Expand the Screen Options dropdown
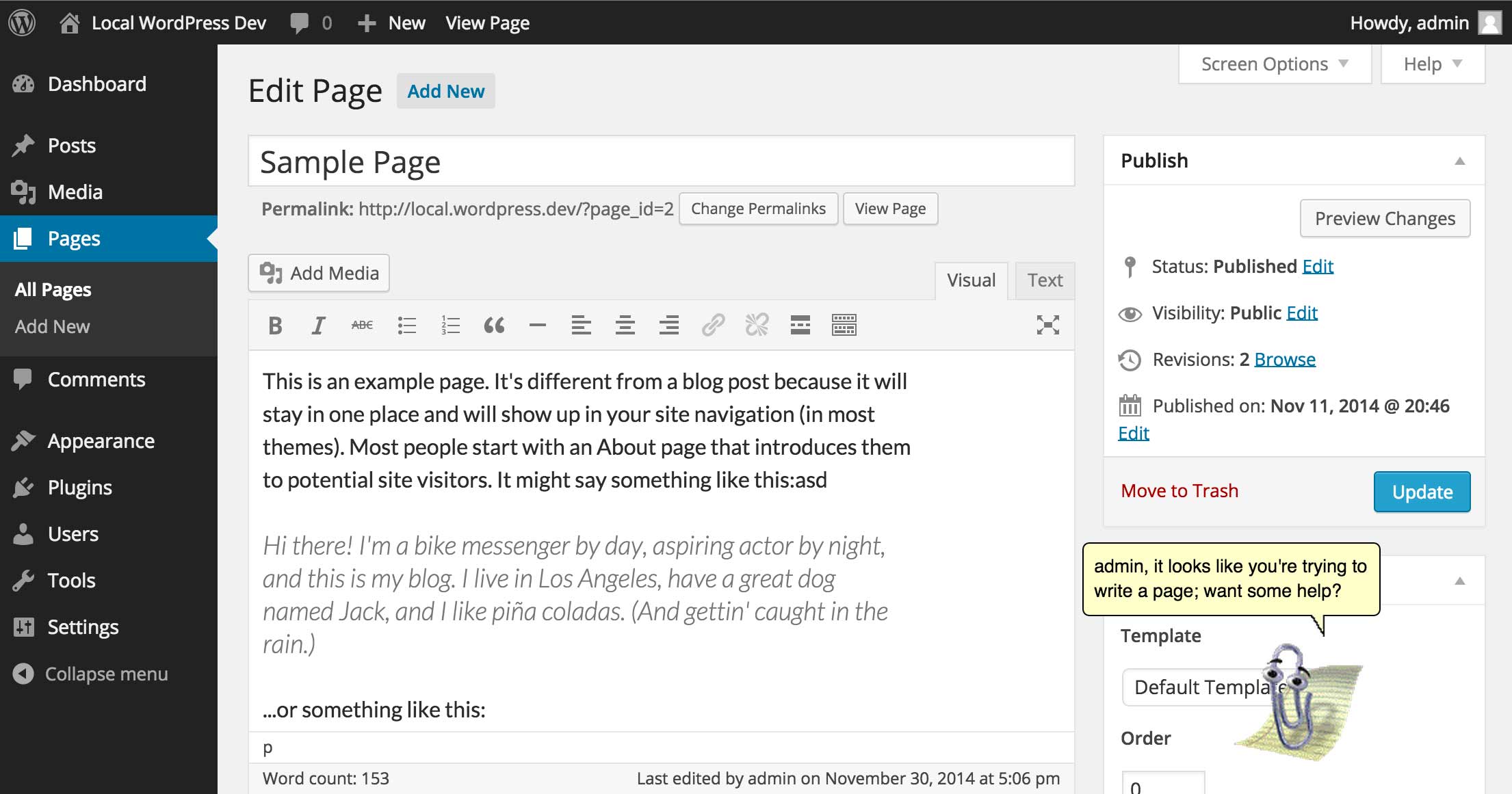The height and width of the screenshot is (794, 1512). (x=1274, y=64)
